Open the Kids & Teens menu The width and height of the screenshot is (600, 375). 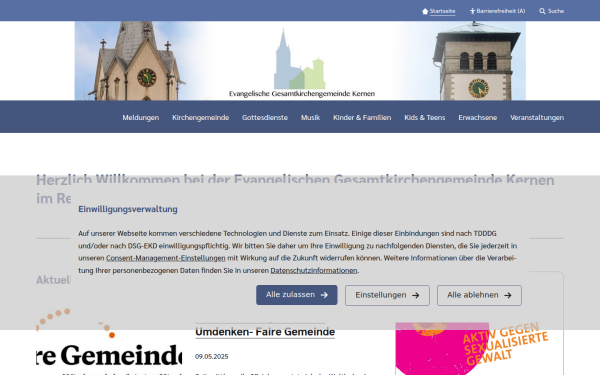tap(425, 117)
